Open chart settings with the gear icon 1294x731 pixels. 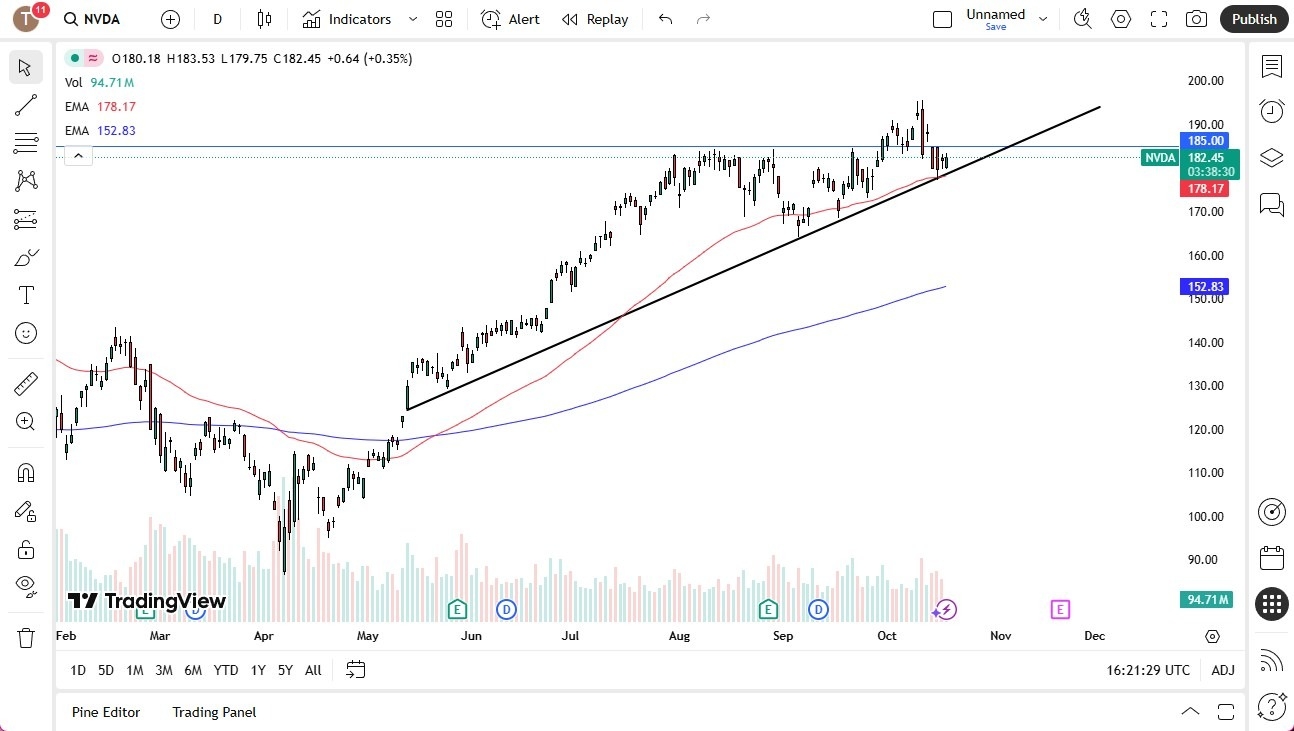click(x=1120, y=18)
